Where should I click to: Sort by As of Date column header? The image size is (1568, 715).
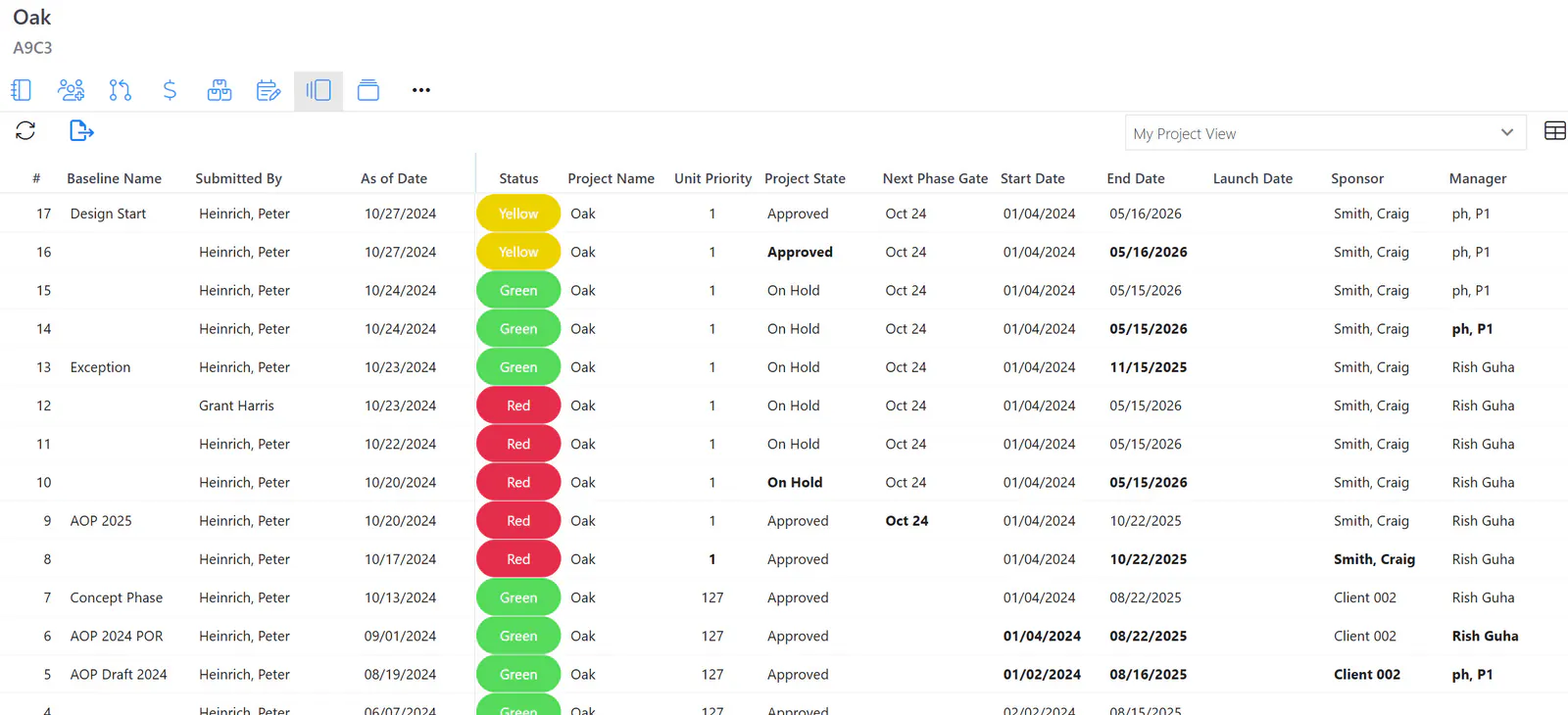394,178
